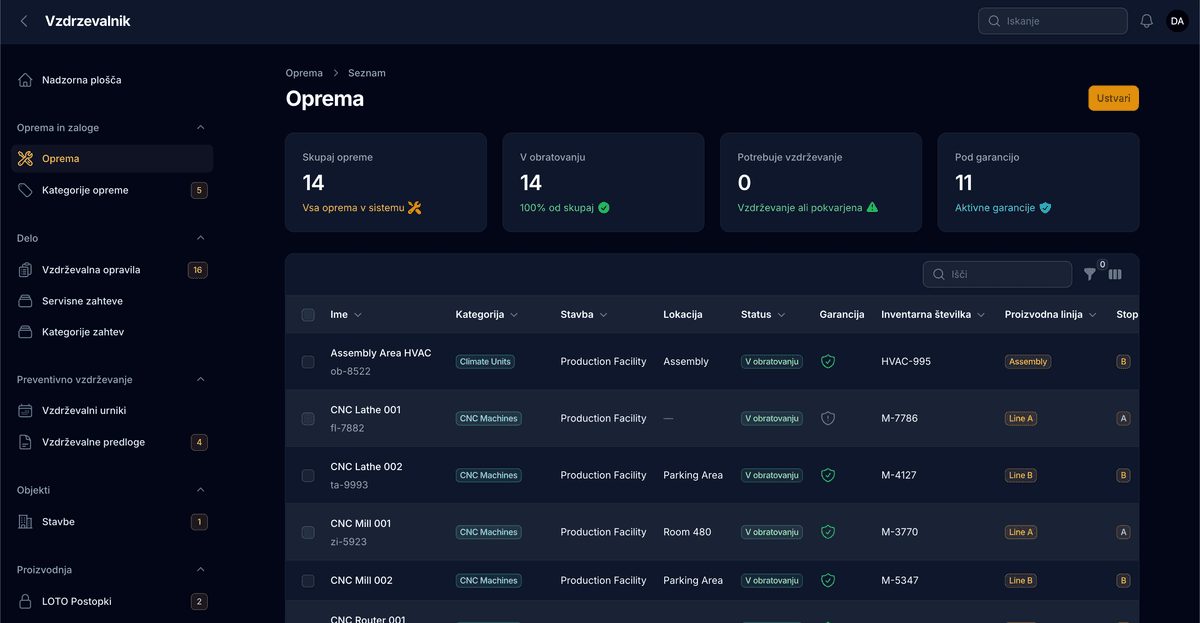Screen dimensions: 1200x623
Task: Go to Servisne zahteve in the sidebar
Action: [x=82, y=301]
